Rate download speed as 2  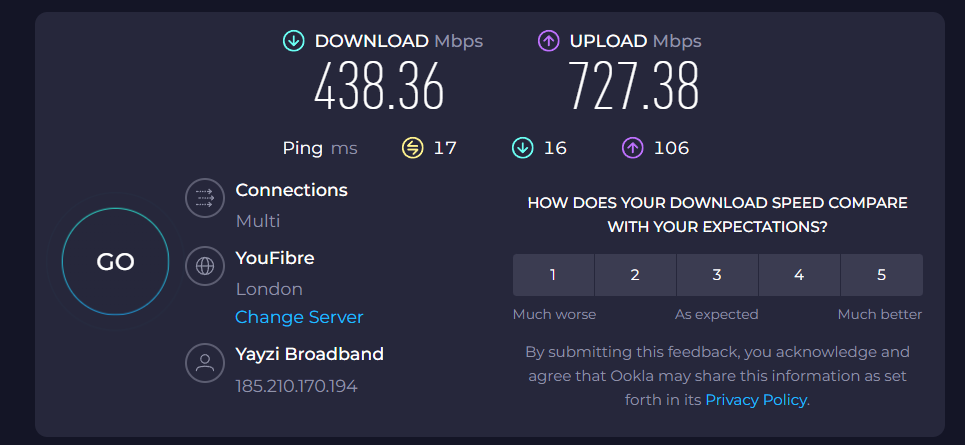point(635,275)
